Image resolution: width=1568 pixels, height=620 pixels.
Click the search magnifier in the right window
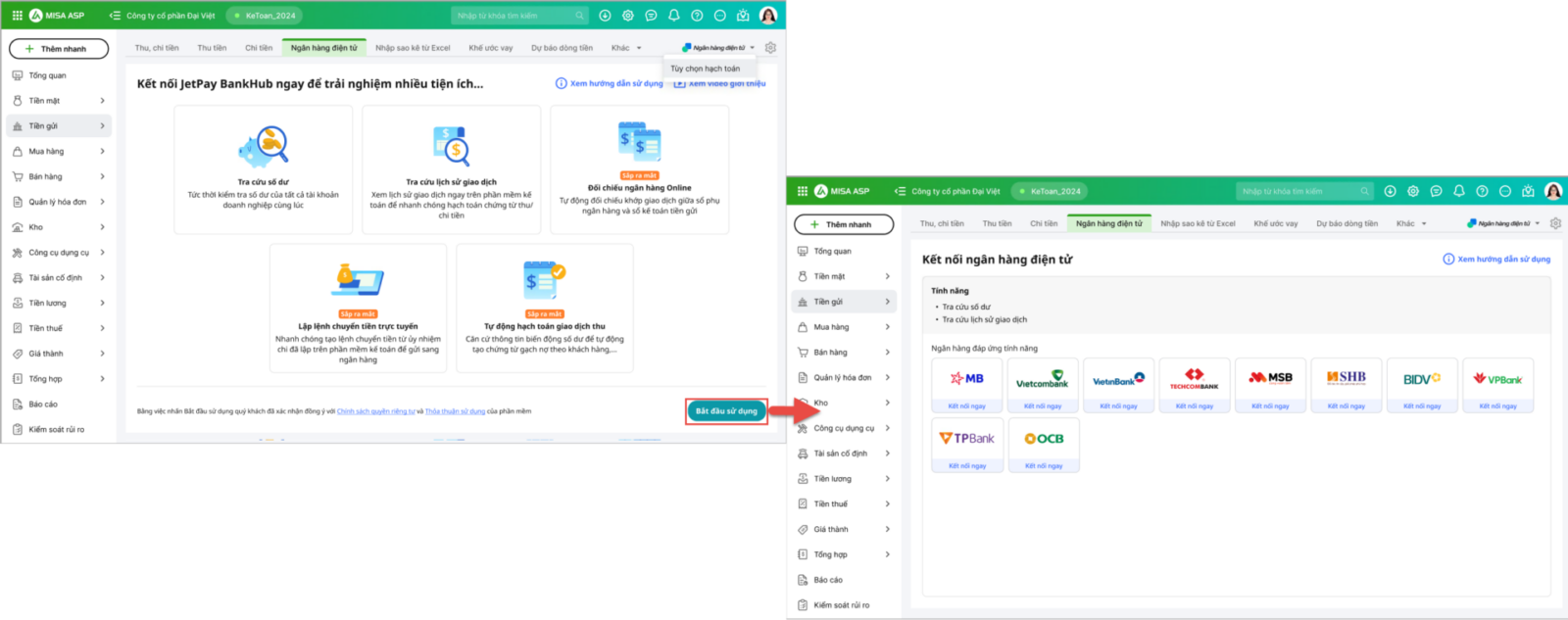click(1364, 191)
